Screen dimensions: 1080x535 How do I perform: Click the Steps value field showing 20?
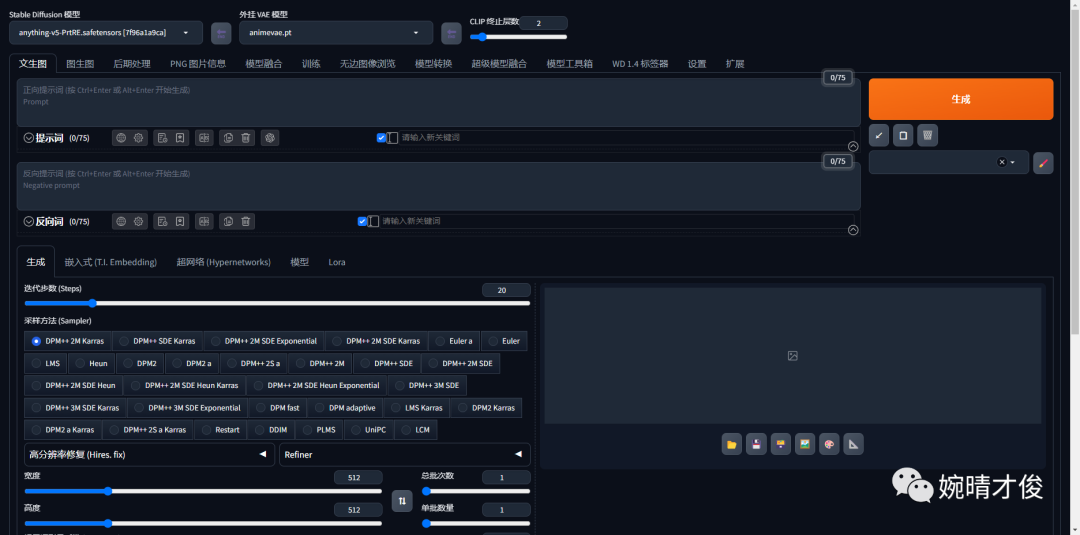506,291
